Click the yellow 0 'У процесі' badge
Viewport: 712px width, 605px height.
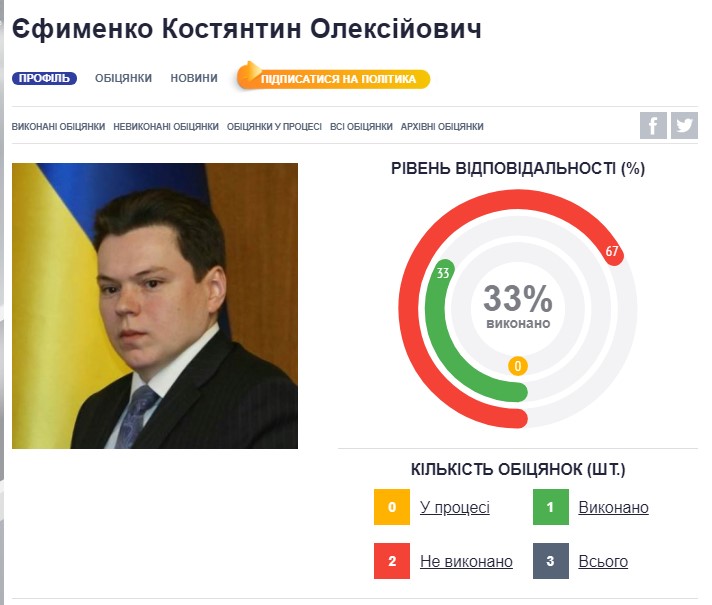click(x=392, y=507)
